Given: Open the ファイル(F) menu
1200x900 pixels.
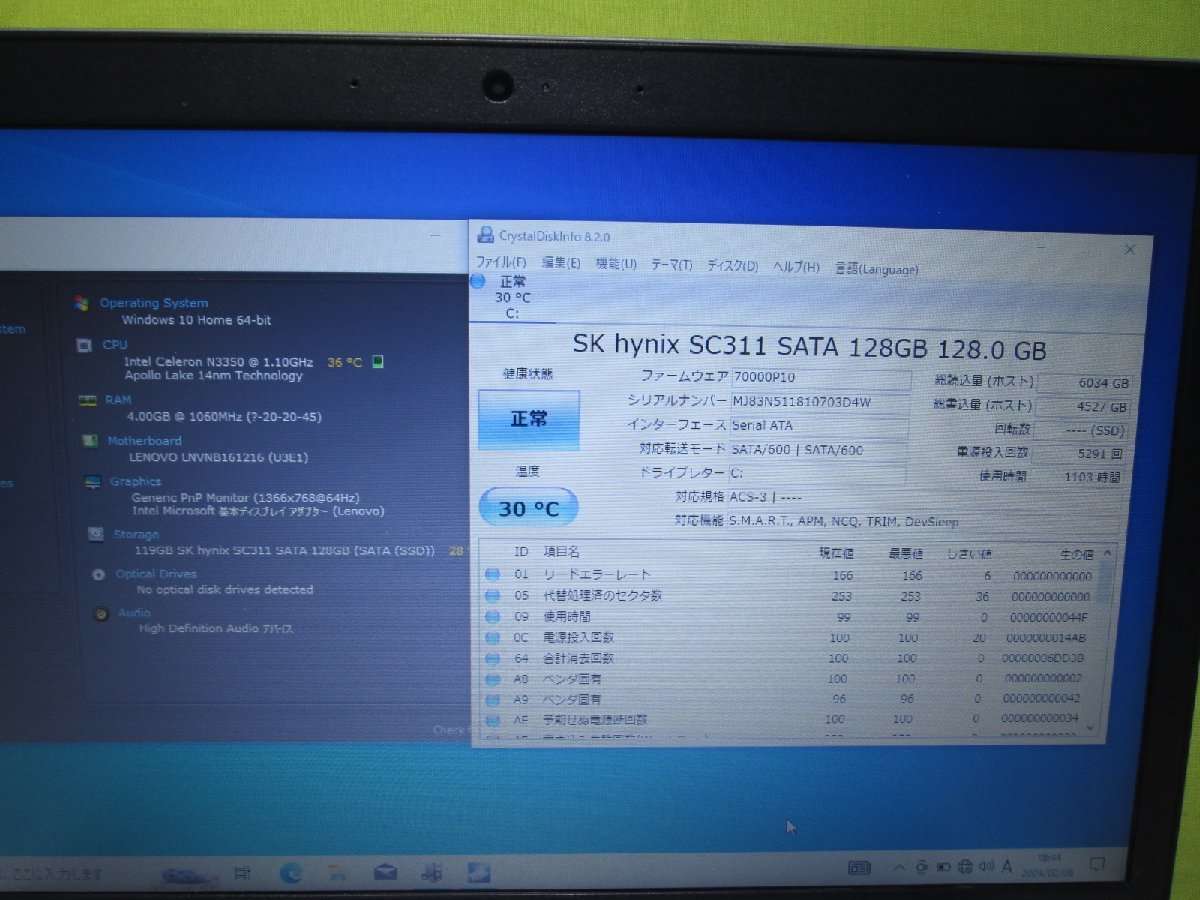Looking at the screenshot, I should 500,263.
